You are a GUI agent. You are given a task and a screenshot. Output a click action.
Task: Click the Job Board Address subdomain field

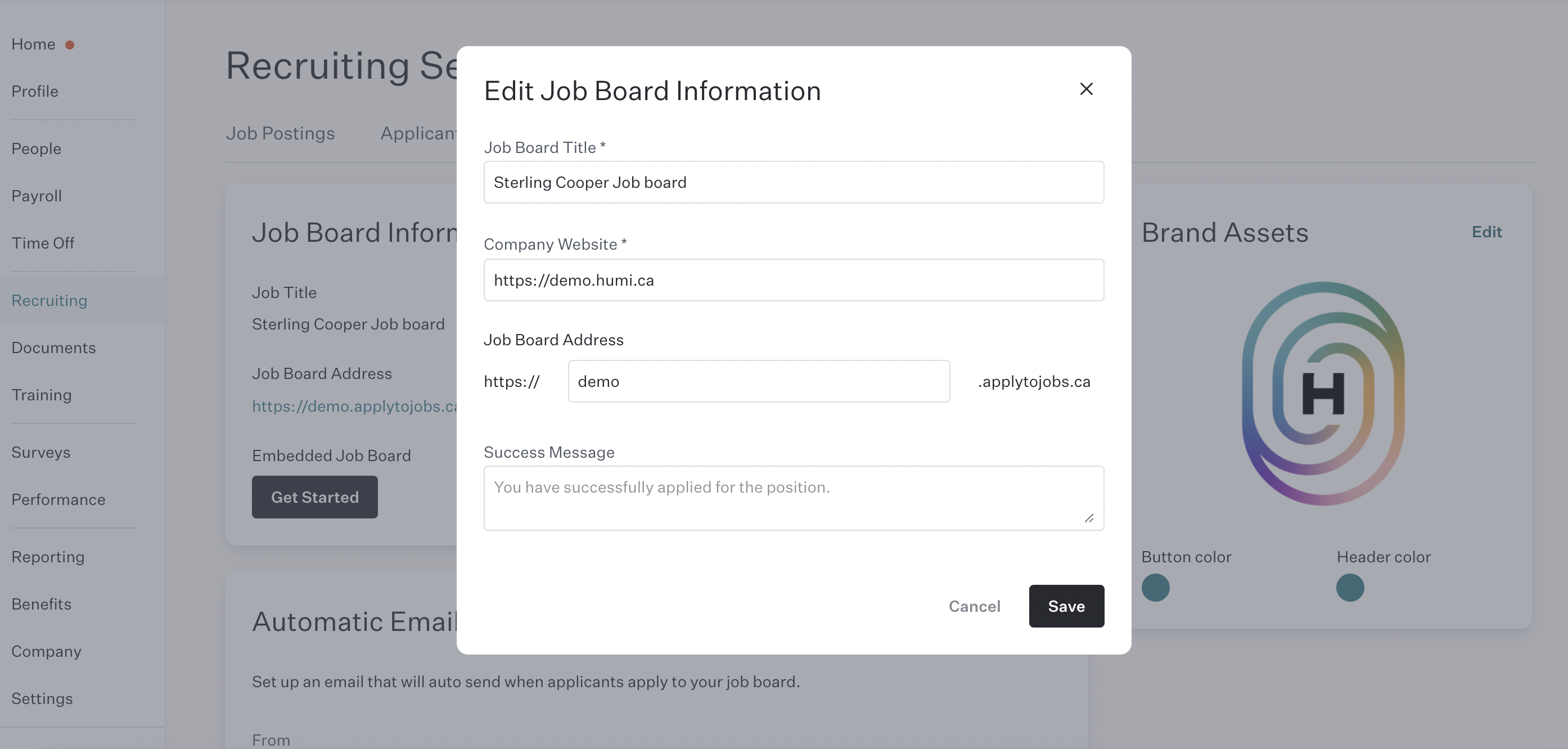[x=759, y=381]
